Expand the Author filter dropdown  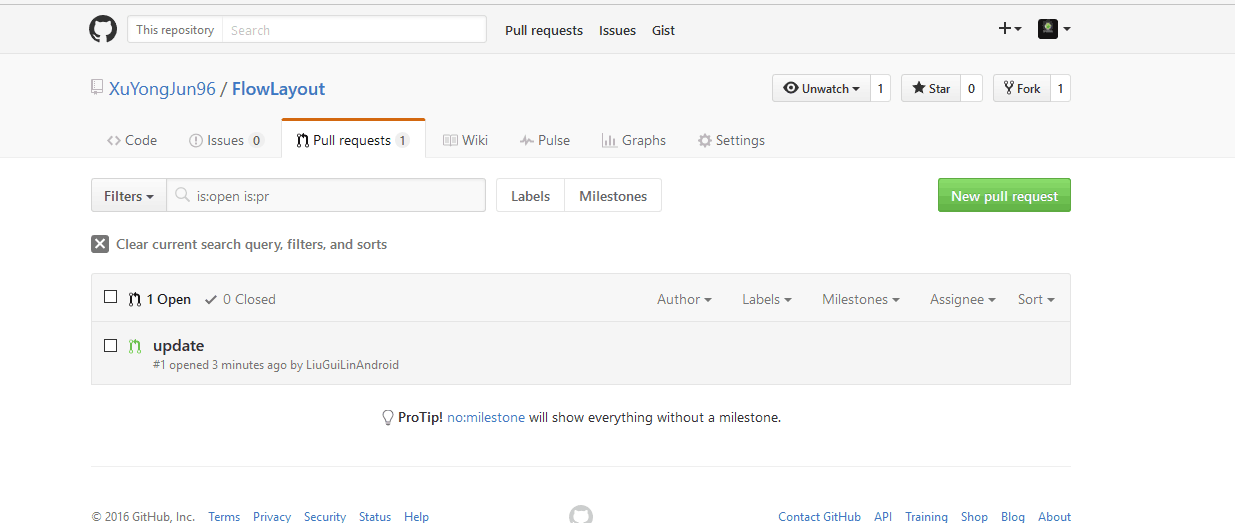coord(684,299)
